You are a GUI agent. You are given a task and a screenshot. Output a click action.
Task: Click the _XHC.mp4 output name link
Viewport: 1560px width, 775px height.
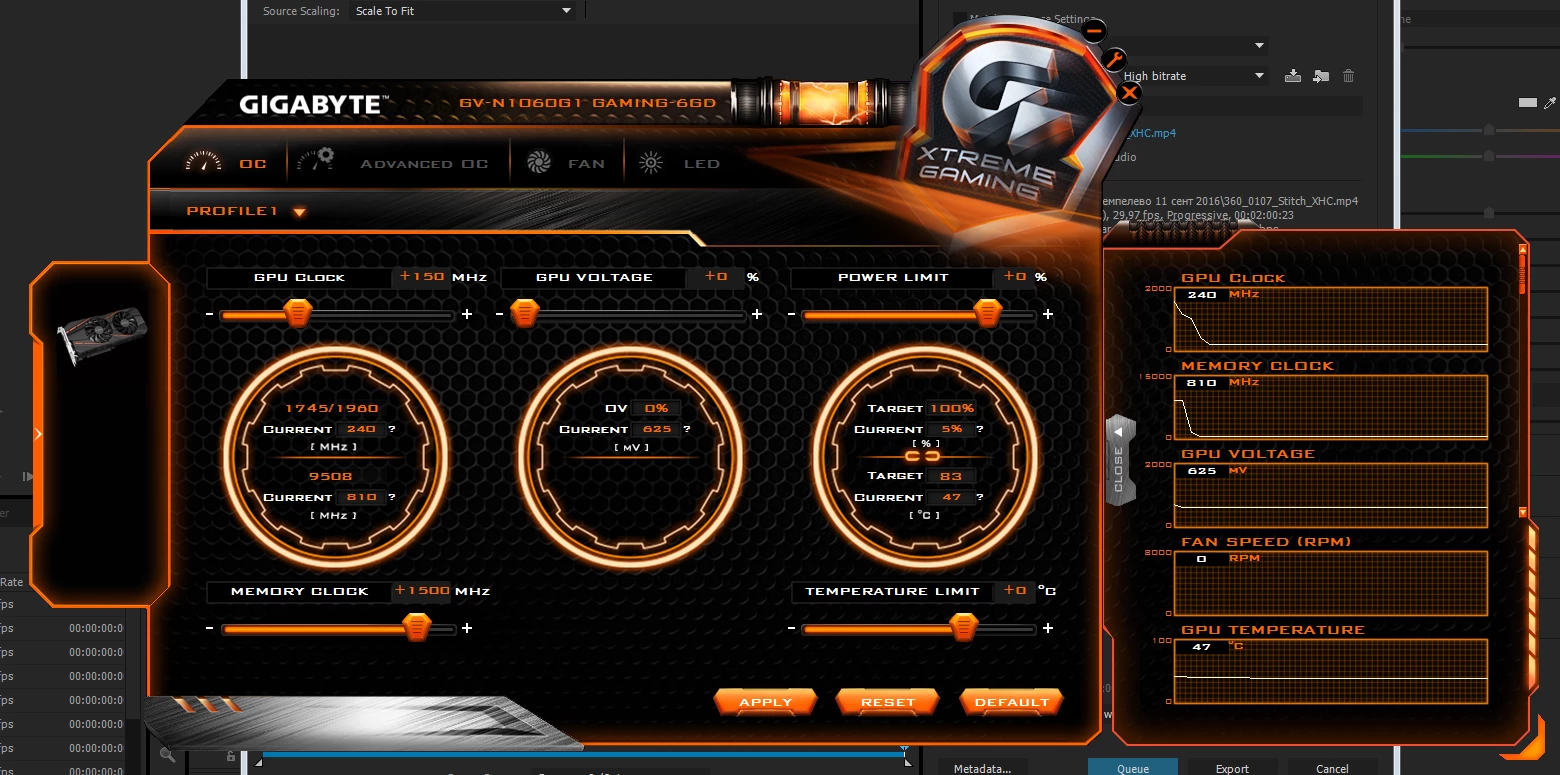1152,132
